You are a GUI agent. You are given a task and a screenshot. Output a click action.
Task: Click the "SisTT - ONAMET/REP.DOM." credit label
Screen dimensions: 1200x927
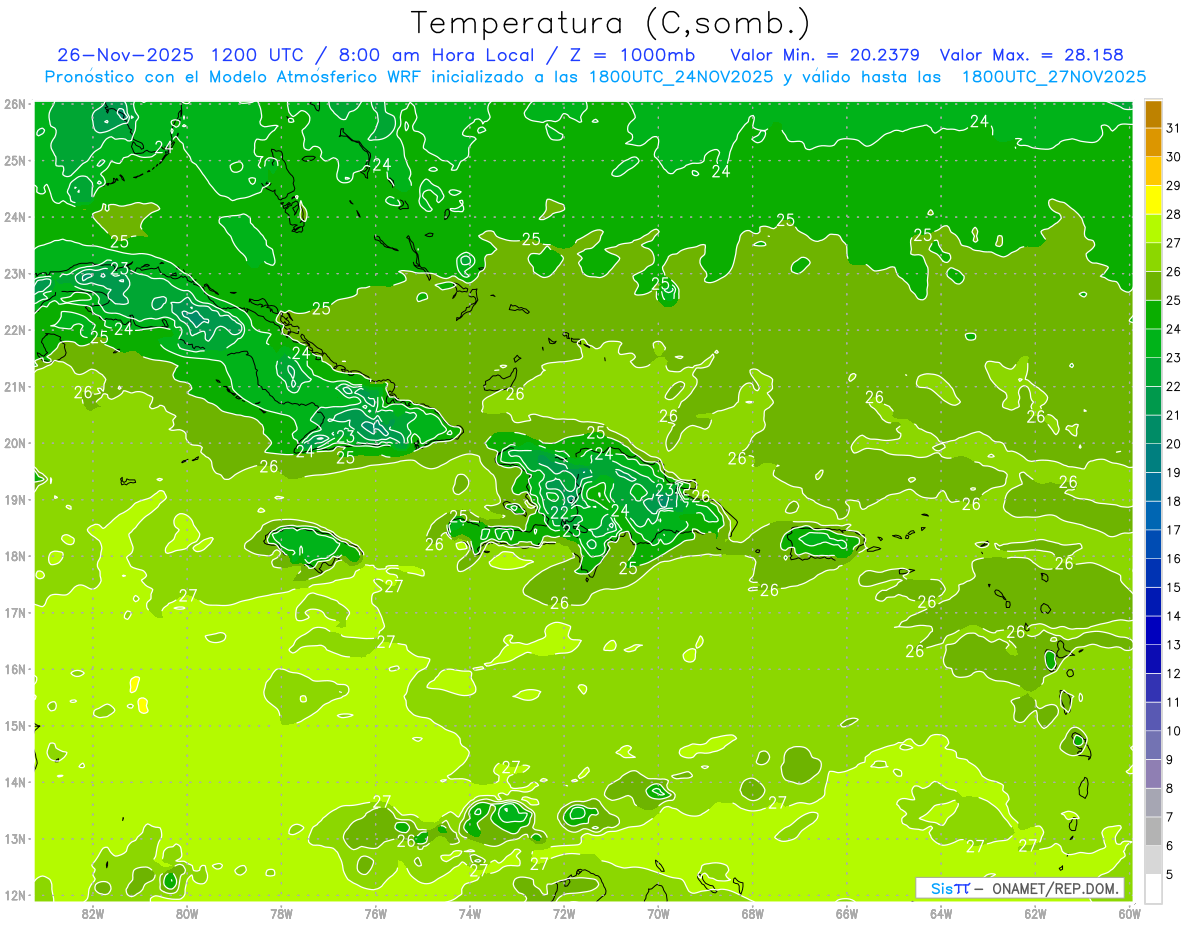pyautogui.click(x=1020, y=887)
